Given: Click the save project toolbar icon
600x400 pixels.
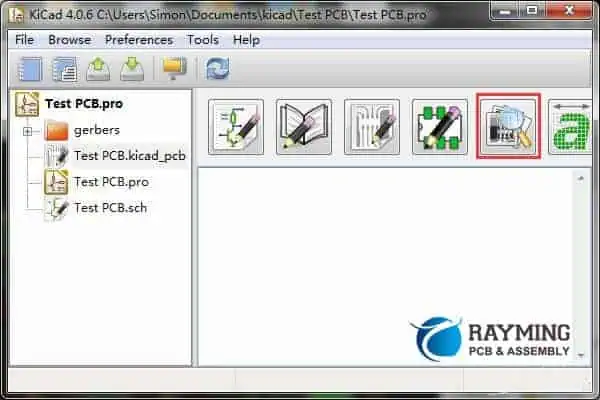Looking at the screenshot, I should [x=131, y=69].
